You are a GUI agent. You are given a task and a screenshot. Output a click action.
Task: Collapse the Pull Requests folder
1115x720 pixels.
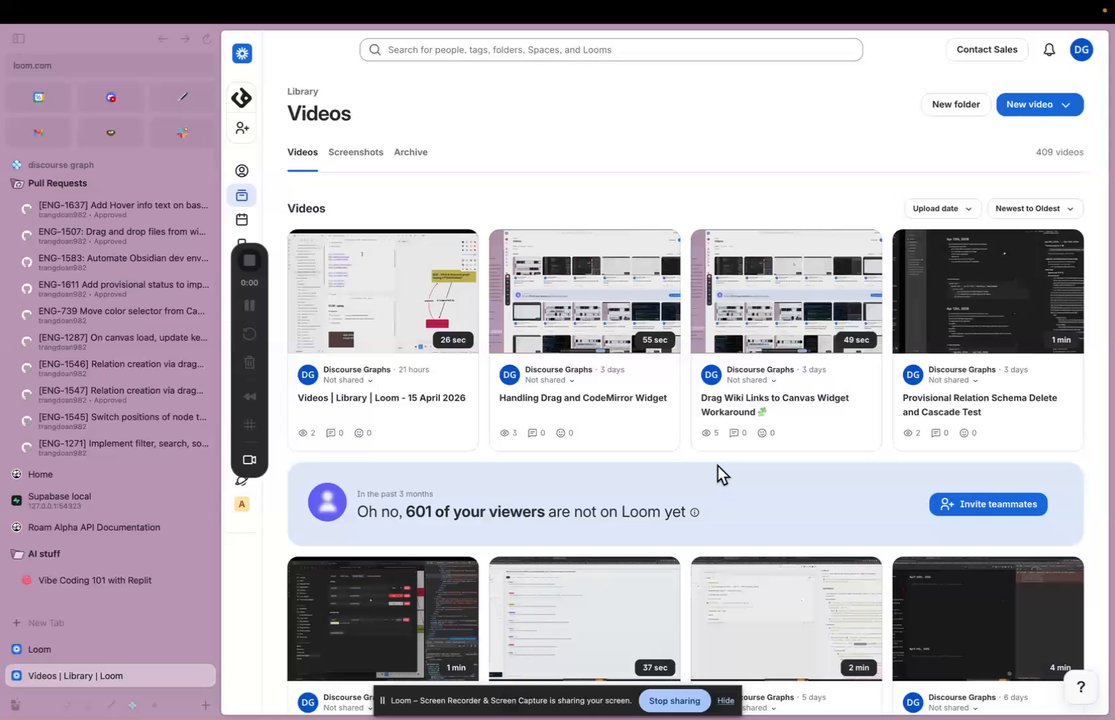tap(57, 183)
